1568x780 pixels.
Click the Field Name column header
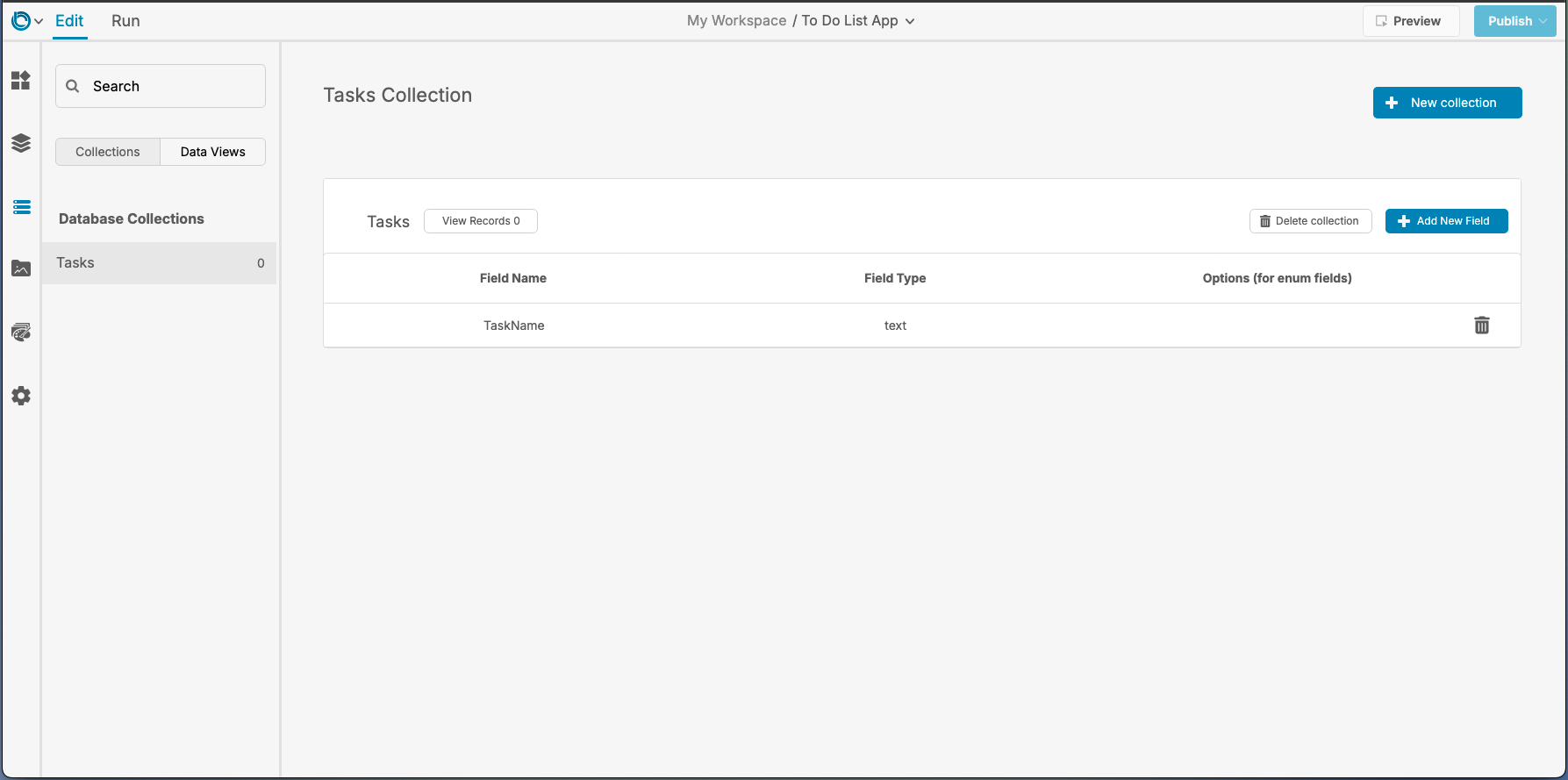pyautogui.click(x=513, y=278)
